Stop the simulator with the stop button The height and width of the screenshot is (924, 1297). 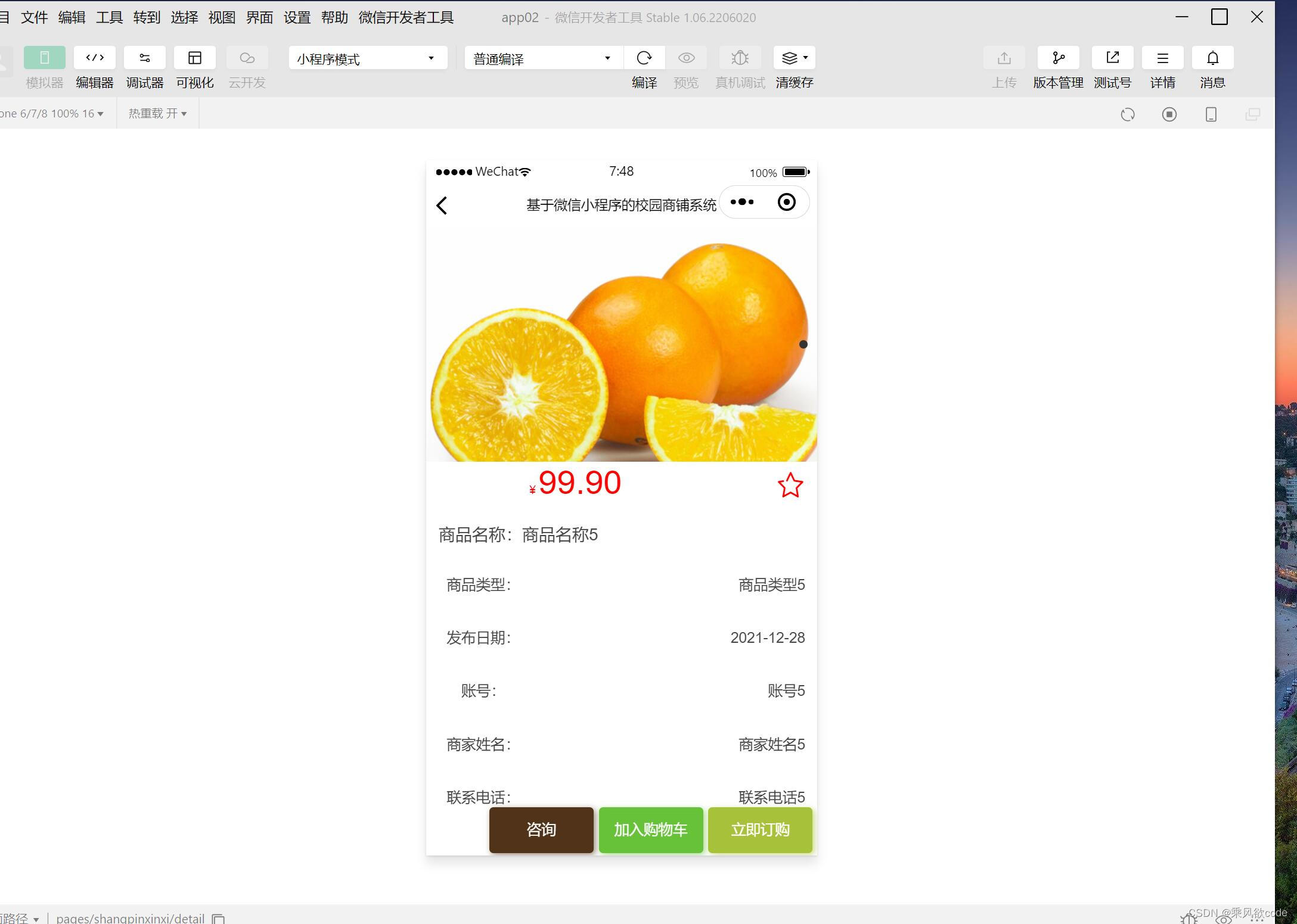click(x=1169, y=114)
